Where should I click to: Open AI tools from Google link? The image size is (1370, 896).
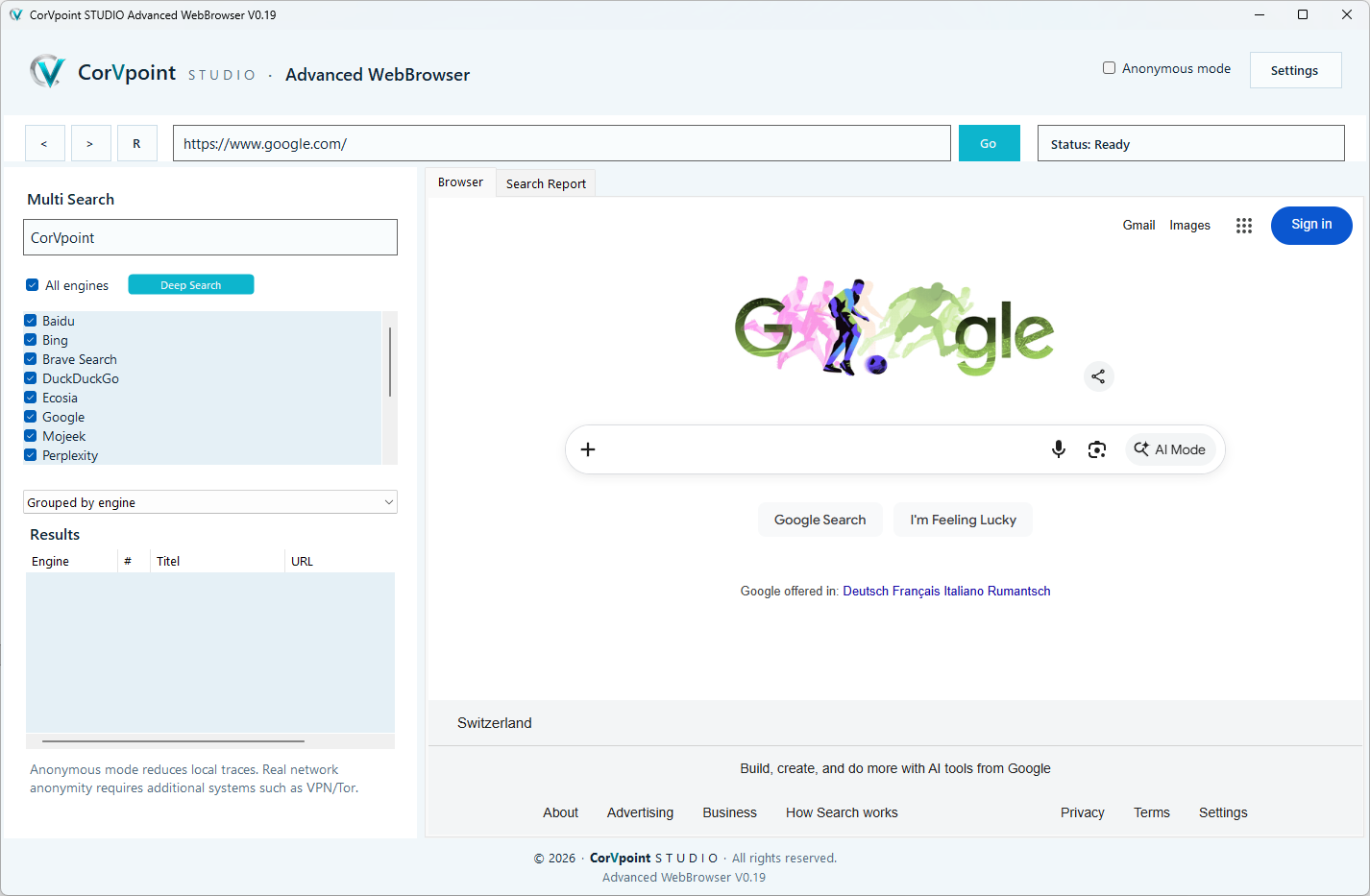pos(895,768)
